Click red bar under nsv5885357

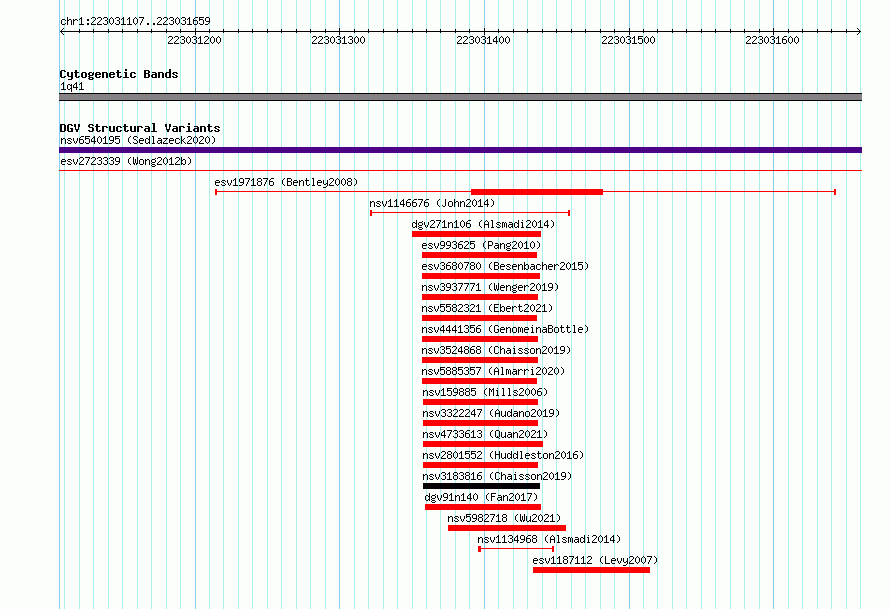(x=479, y=381)
